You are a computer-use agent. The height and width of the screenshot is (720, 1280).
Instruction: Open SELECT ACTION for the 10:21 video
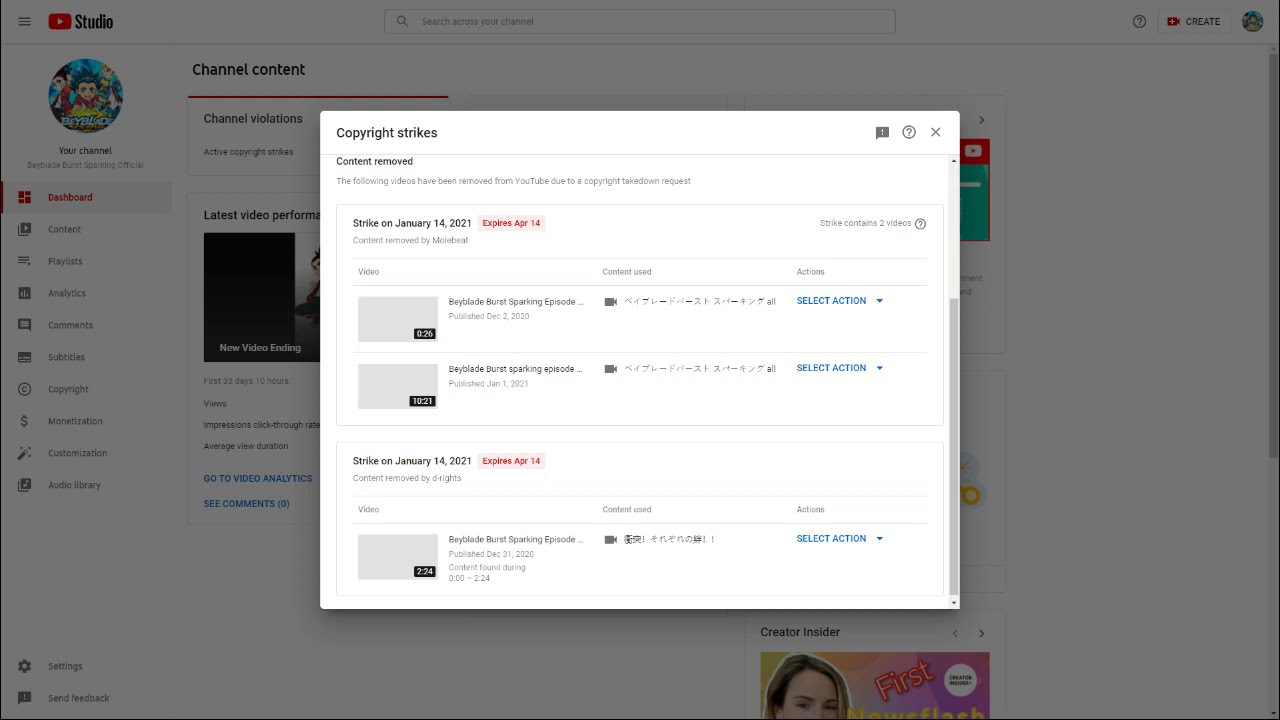tap(840, 368)
